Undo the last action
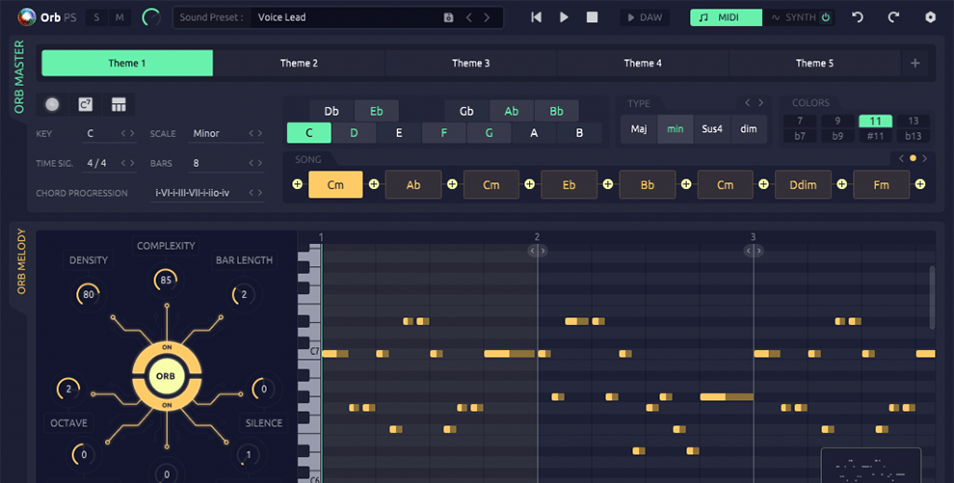The height and width of the screenshot is (483, 954). [x=858, y=17]
